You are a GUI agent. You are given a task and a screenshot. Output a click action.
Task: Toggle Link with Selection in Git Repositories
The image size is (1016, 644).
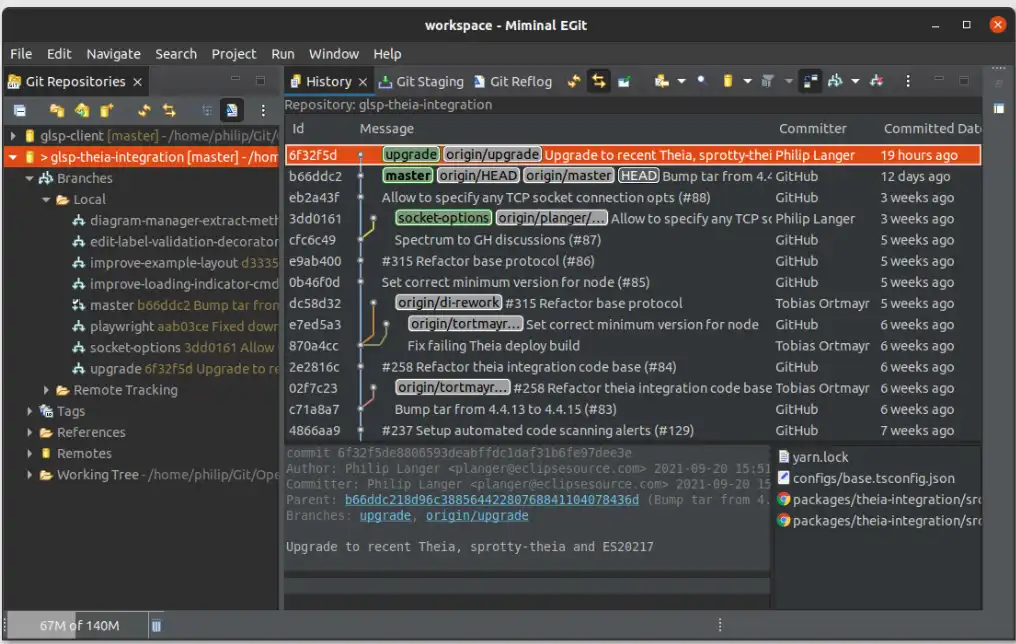169,110
